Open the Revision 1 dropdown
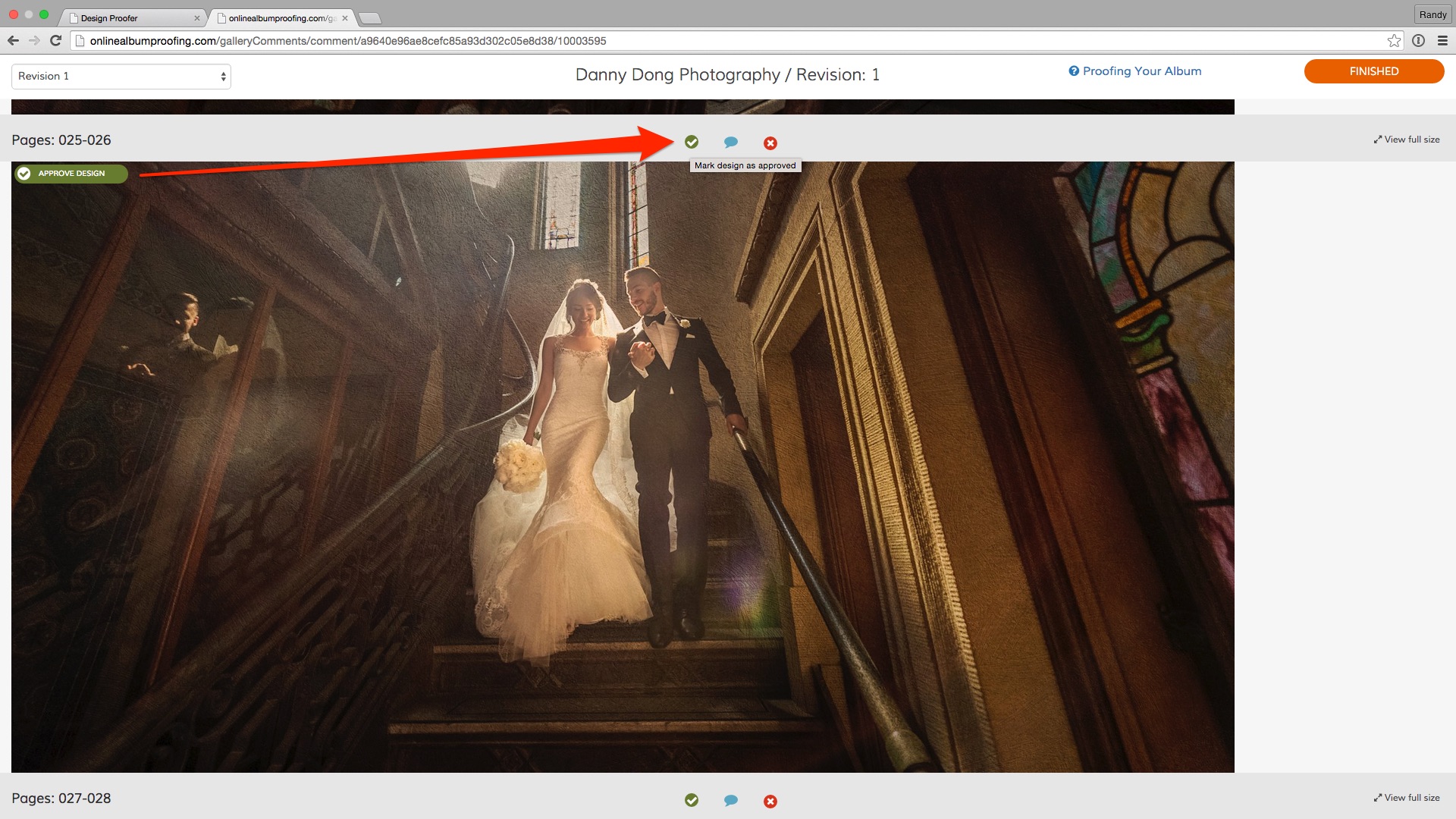 (121, 76)
